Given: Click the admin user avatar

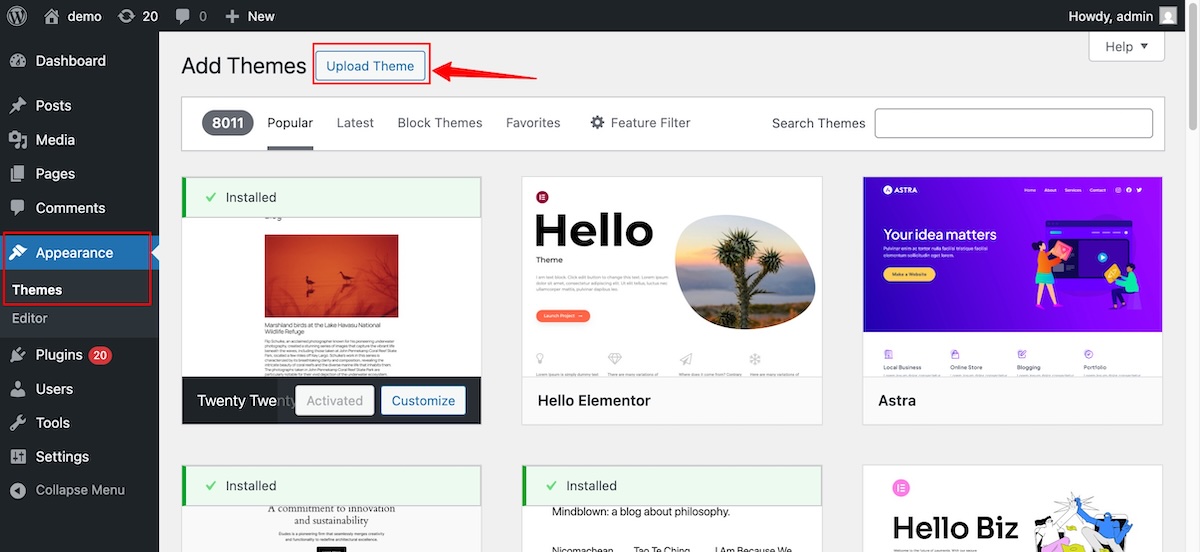Looking at the screenshot, I should point(1168,16).
